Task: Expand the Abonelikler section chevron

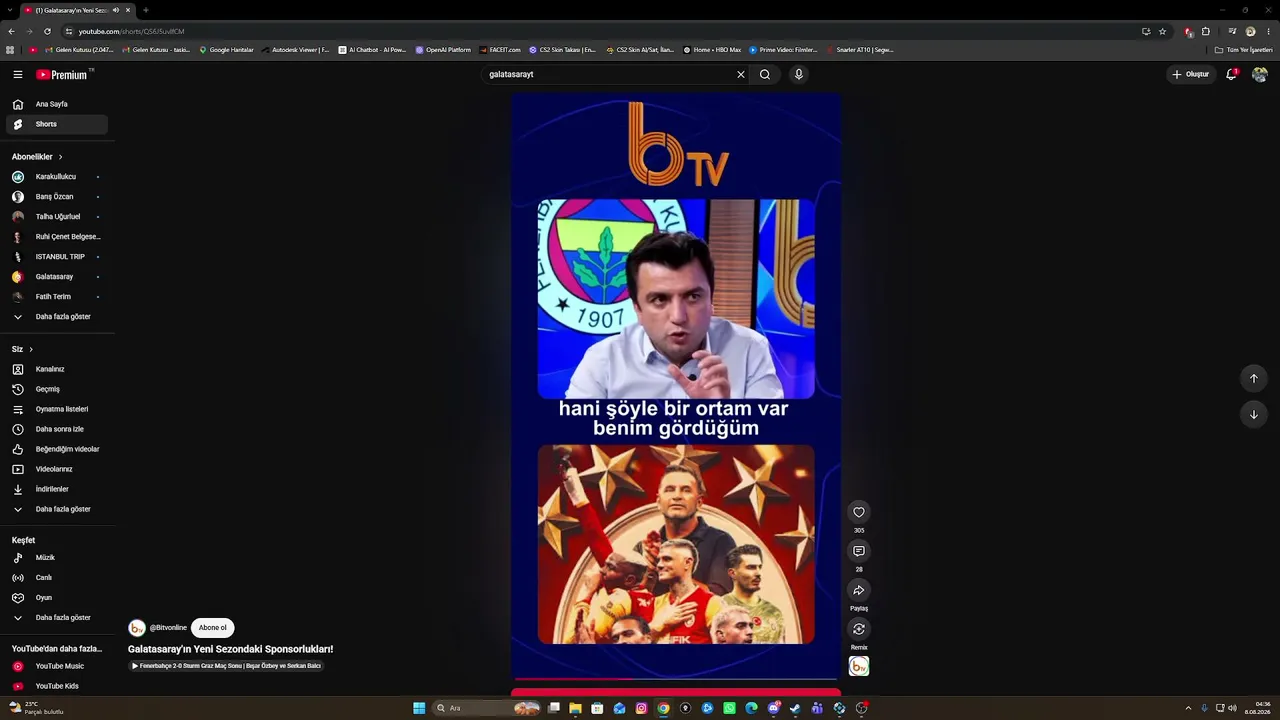Action: (x=60, y=157)
